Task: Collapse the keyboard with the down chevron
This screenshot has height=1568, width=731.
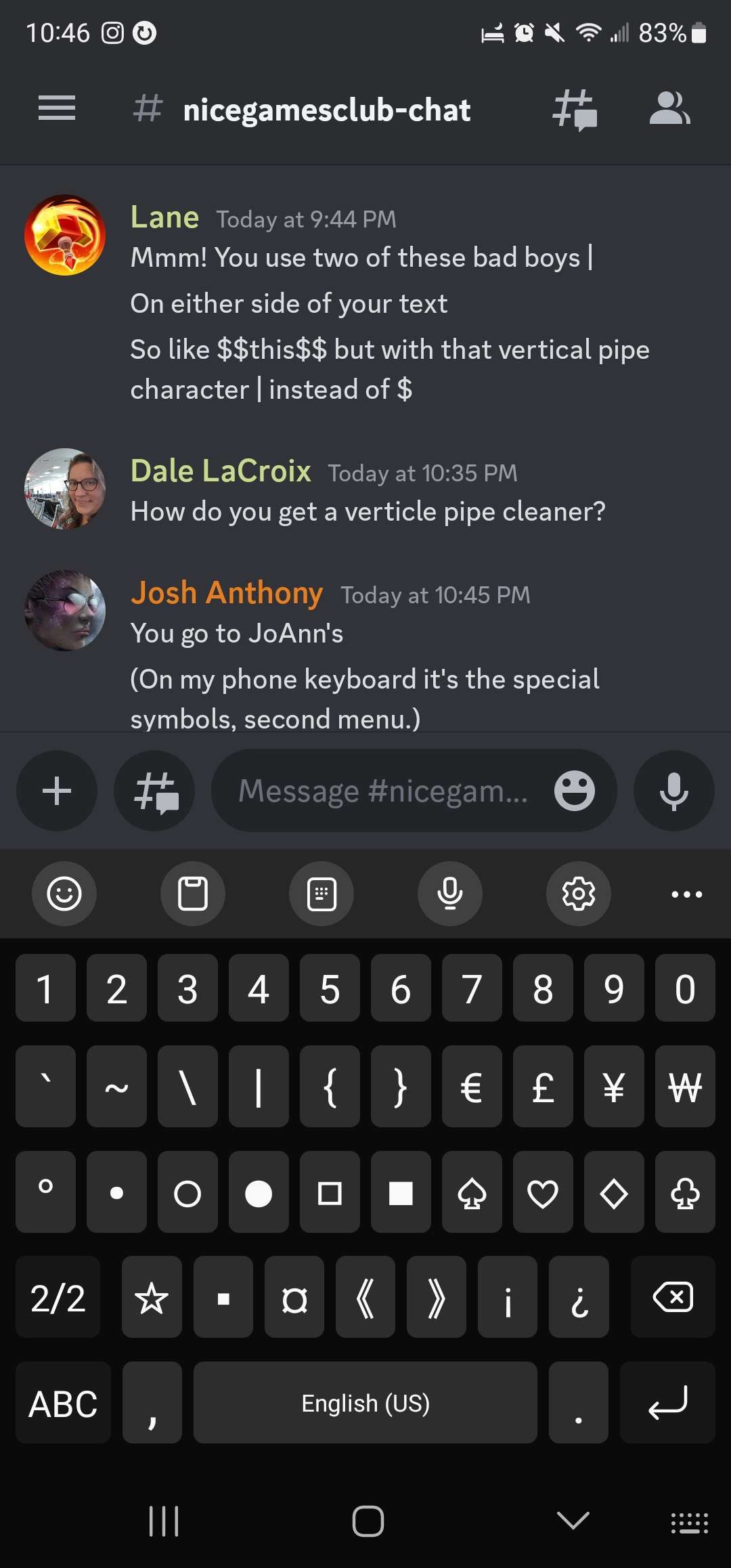Action: coord(573,1521)
